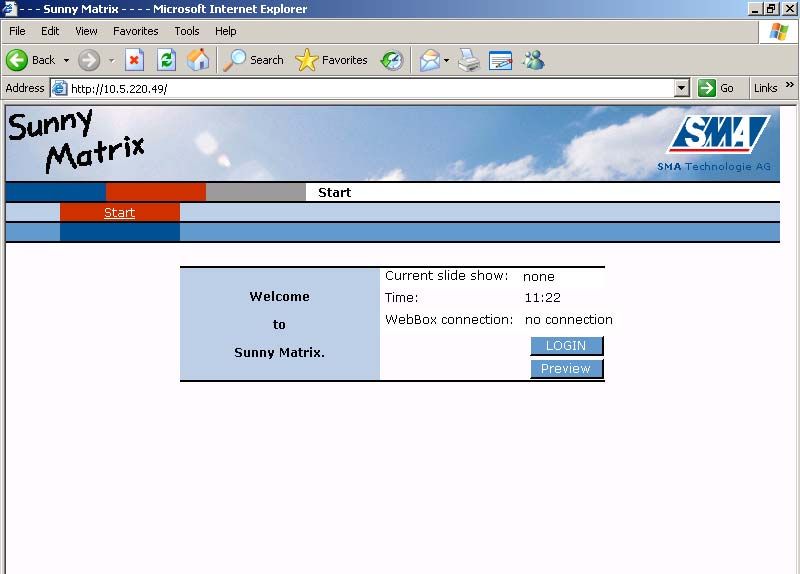
Task: Click the 'Links' toolbar label
Action: point(765,88)
